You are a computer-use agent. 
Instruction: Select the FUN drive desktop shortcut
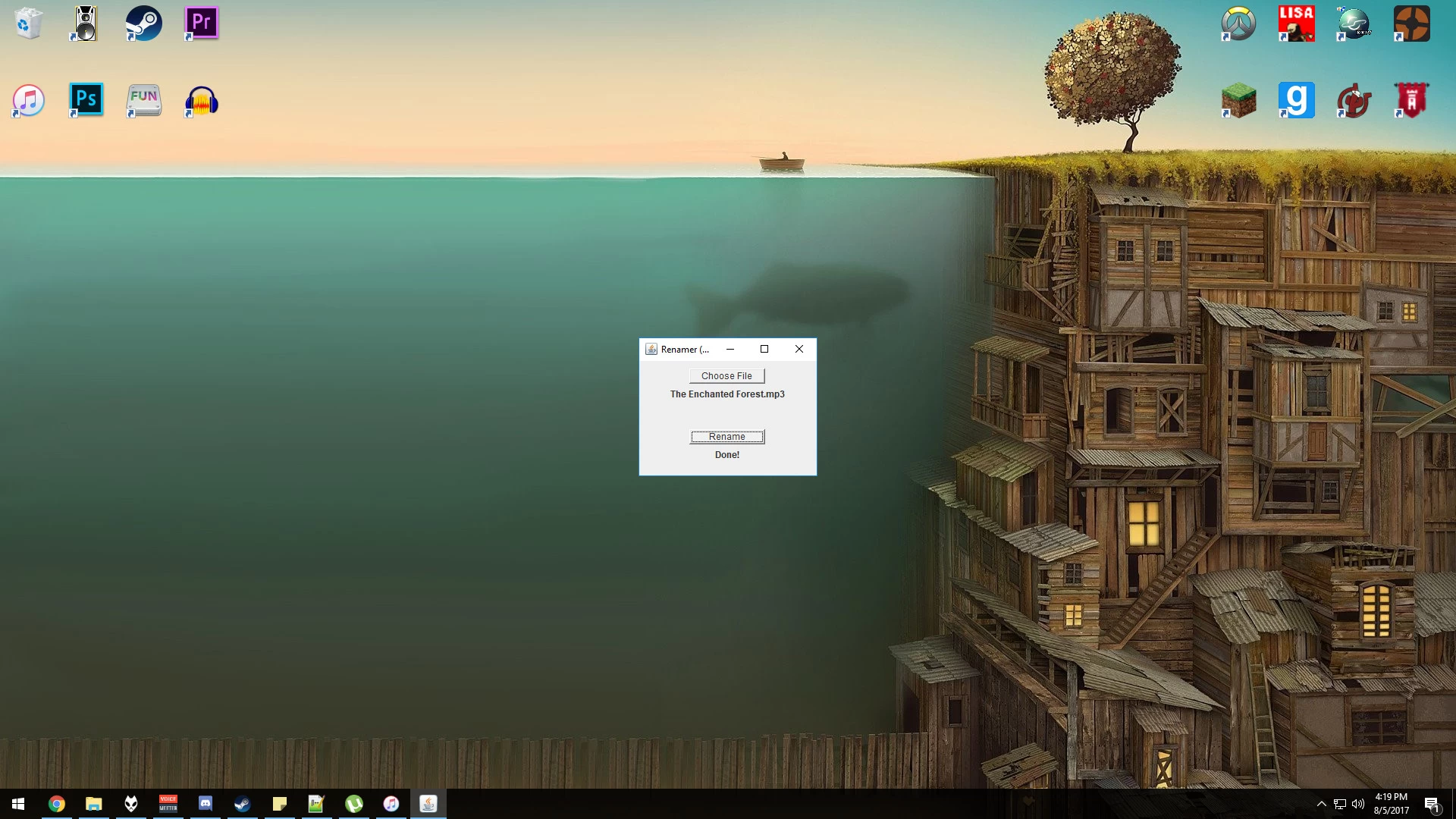click(143, 100)
